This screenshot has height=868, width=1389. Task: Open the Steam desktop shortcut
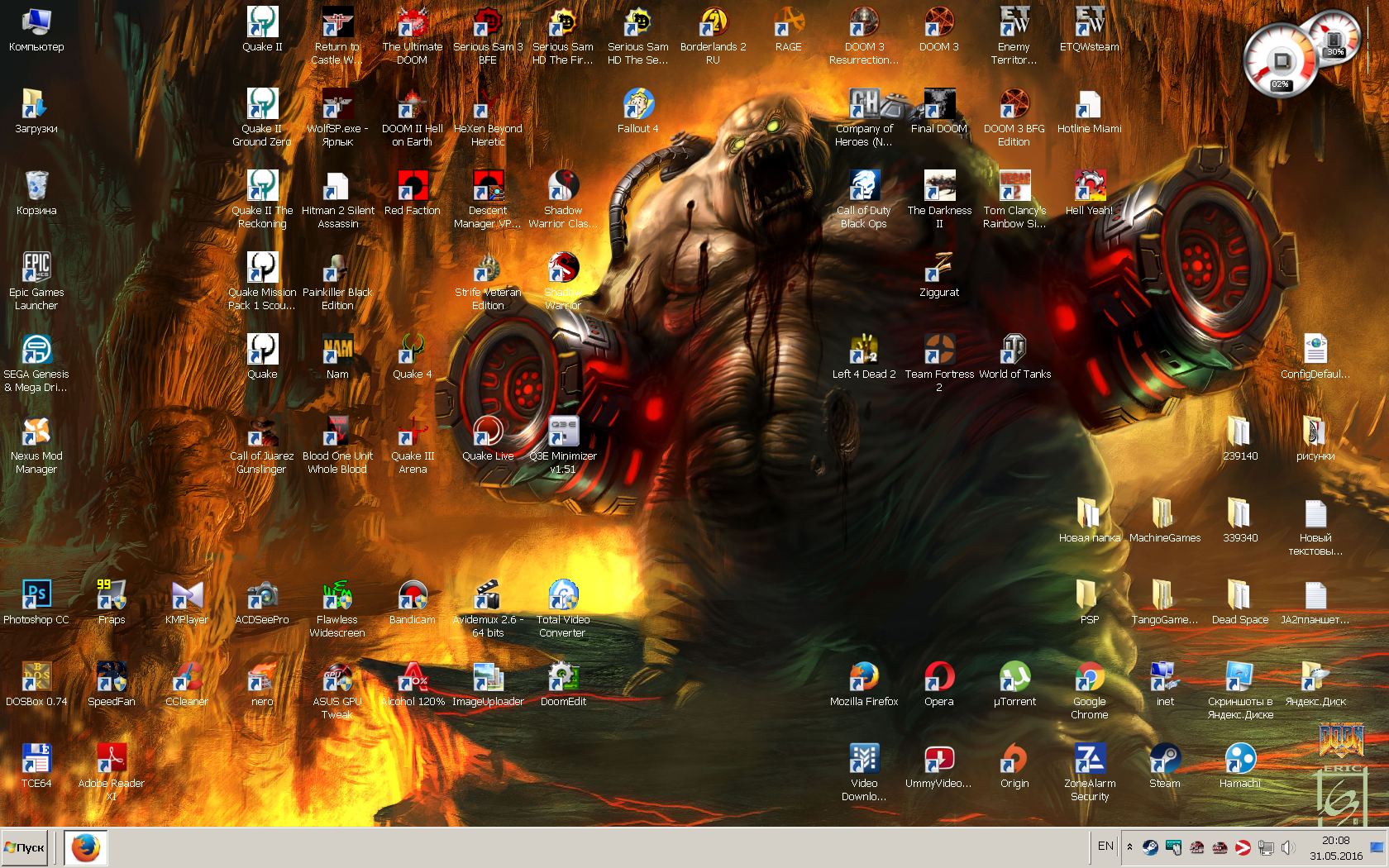coord(1165,765)
